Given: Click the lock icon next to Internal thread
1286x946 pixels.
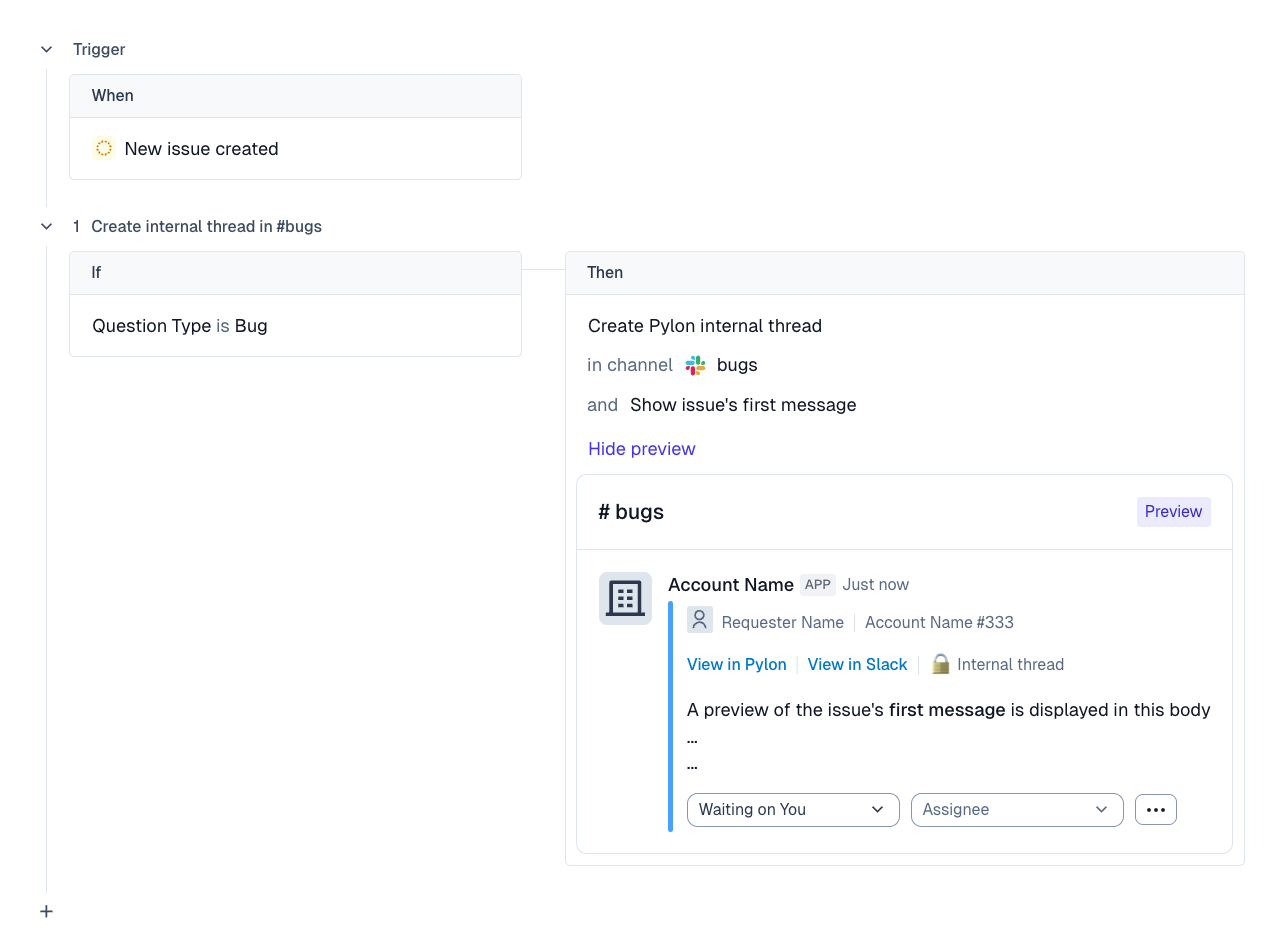Looking at the screenshot, I should pos(940,664).
